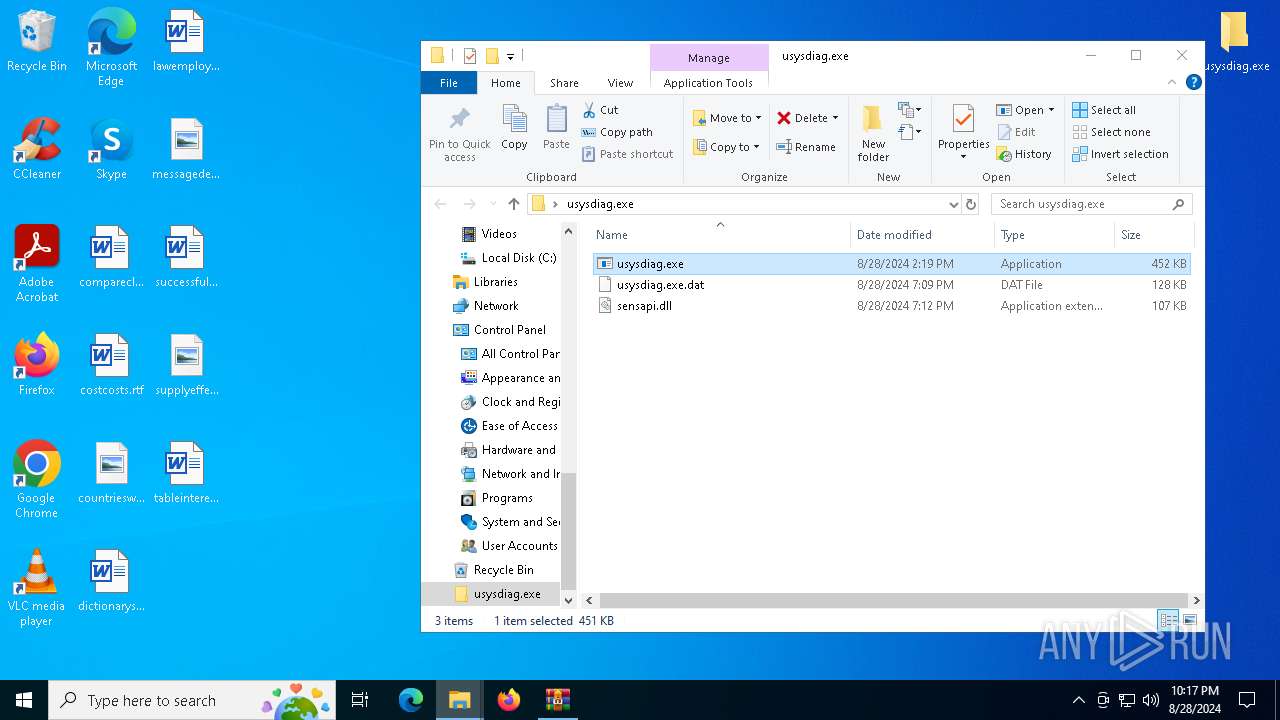Switch to Details view layout
The width and height of the screenshot is (1280, 720).
[1168, 621]
